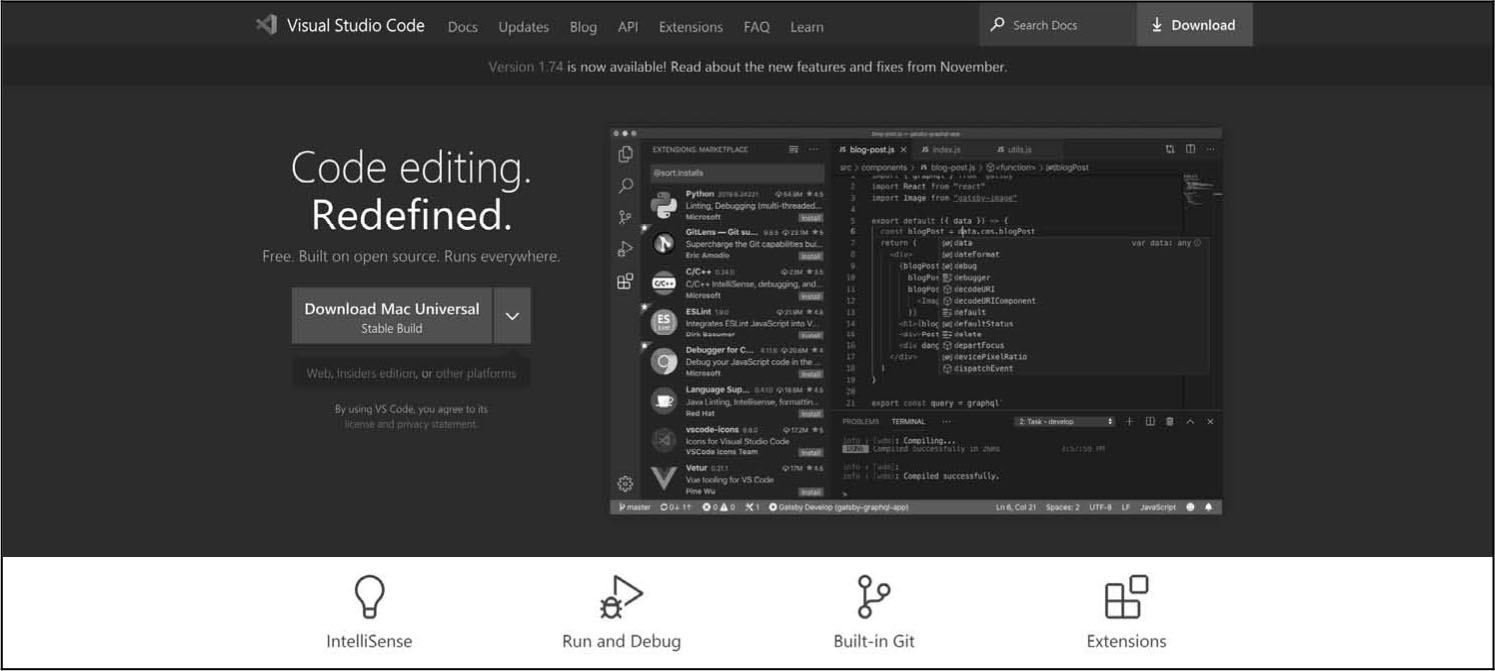1495x671 pixels.
Task: Click Download Mac Universal Stable Build
Action: [392, 316]
